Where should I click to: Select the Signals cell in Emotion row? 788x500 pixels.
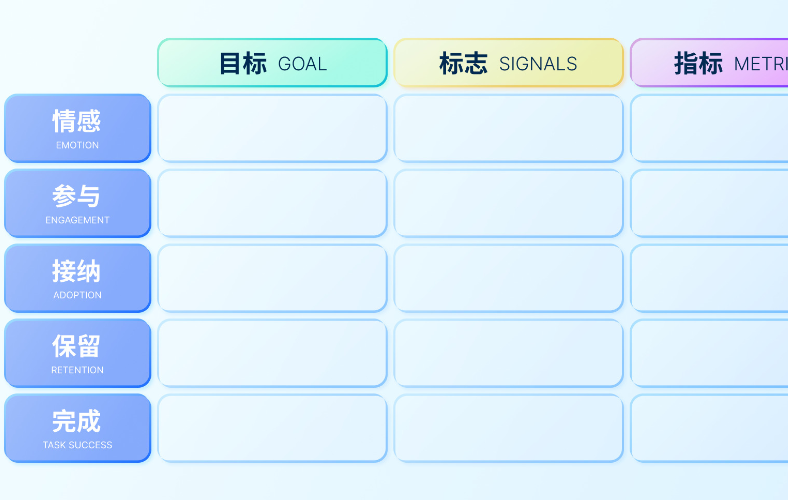tap(508, 128)
